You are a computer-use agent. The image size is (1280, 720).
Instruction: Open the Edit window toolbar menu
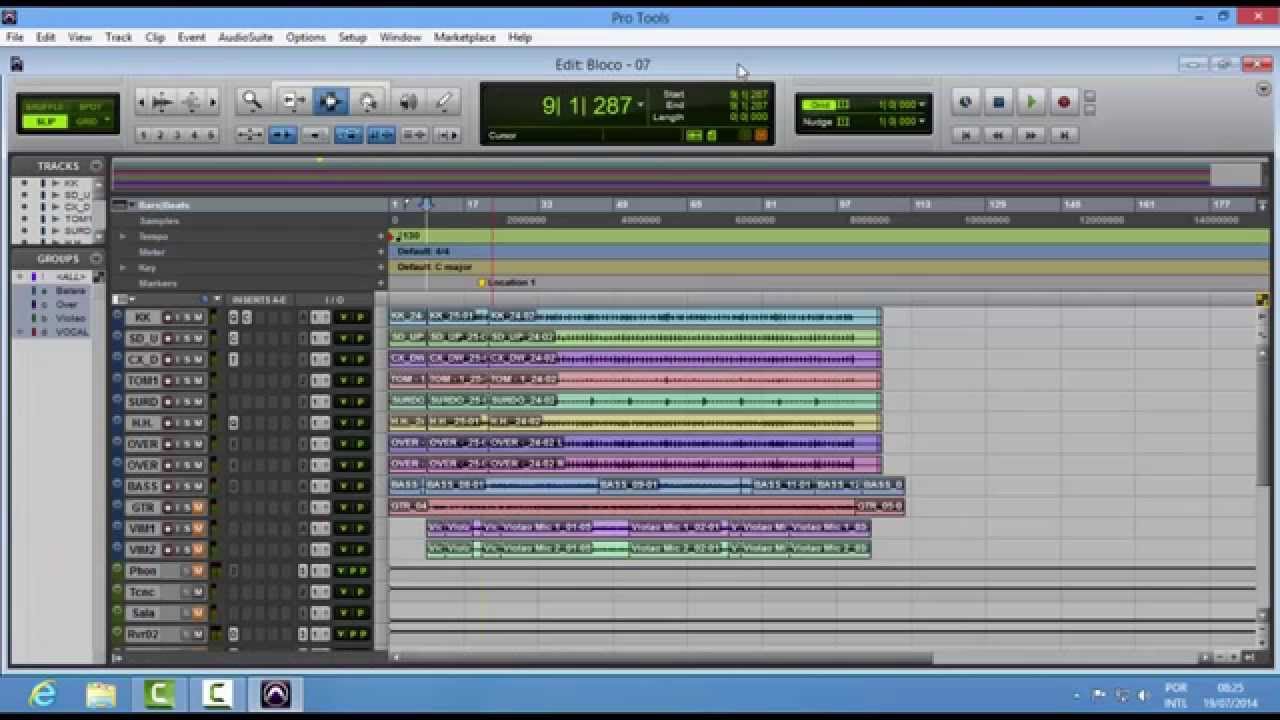(1263, 89)
